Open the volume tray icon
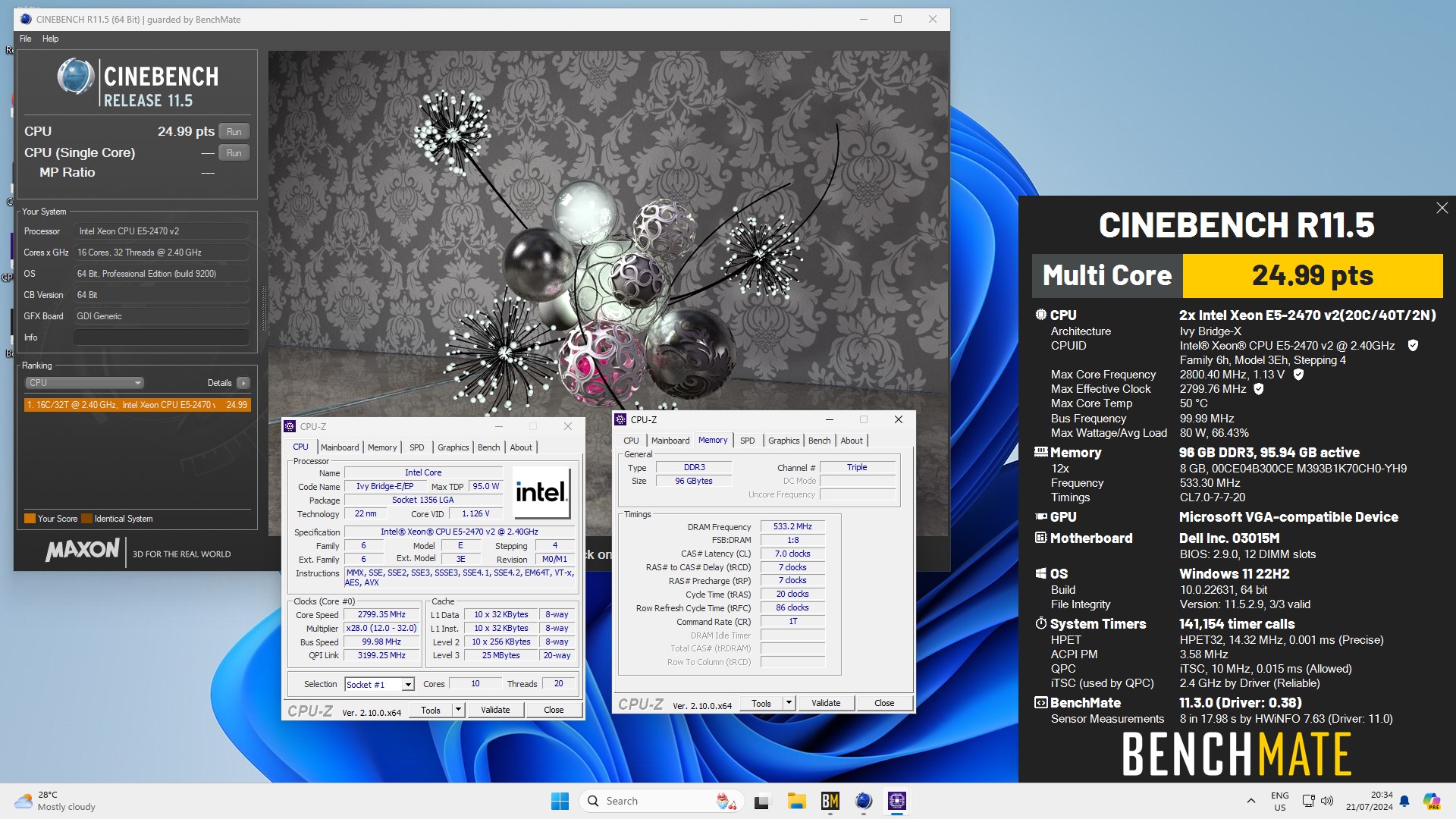The width and height of the screenshot is (1456, 819). pos(1327,801)
